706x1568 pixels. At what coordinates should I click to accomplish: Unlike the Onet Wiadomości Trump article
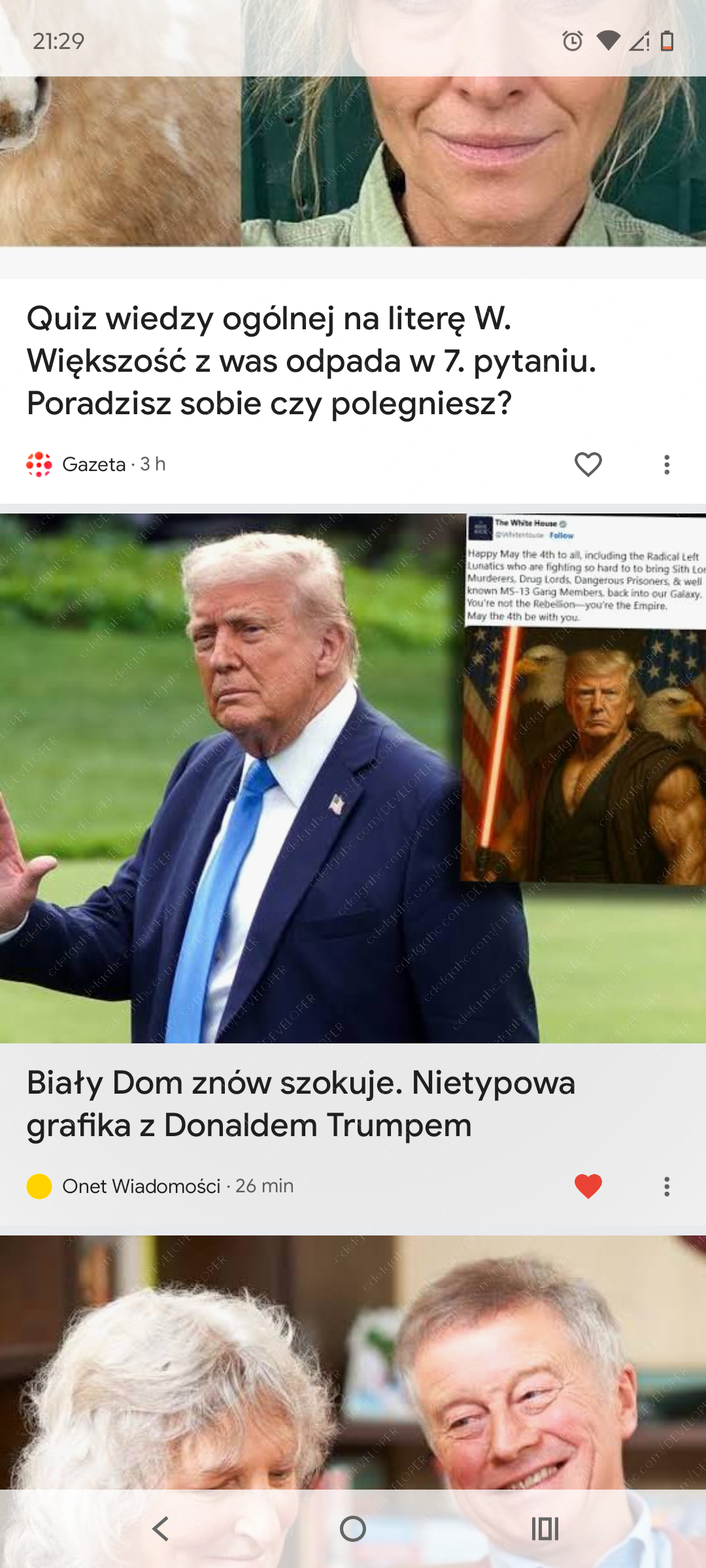click(x=588, y=1186)
